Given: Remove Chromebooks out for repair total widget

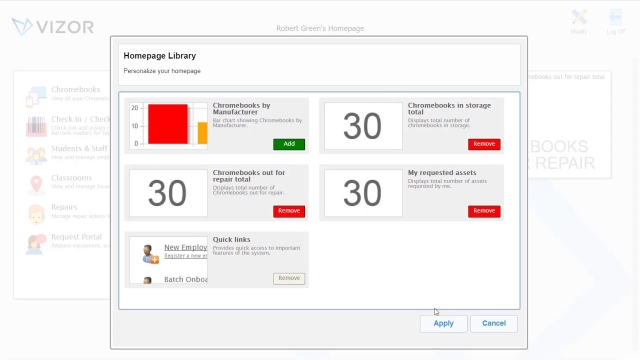Looking at the screenshot, I should point(289,211).
